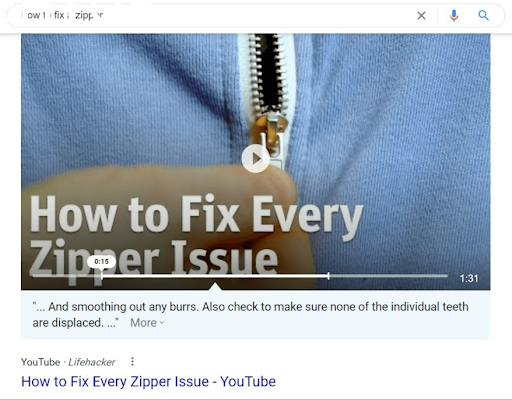
Task: Jump to the 0:15 marker on video timeline
Action: point(102,276)
